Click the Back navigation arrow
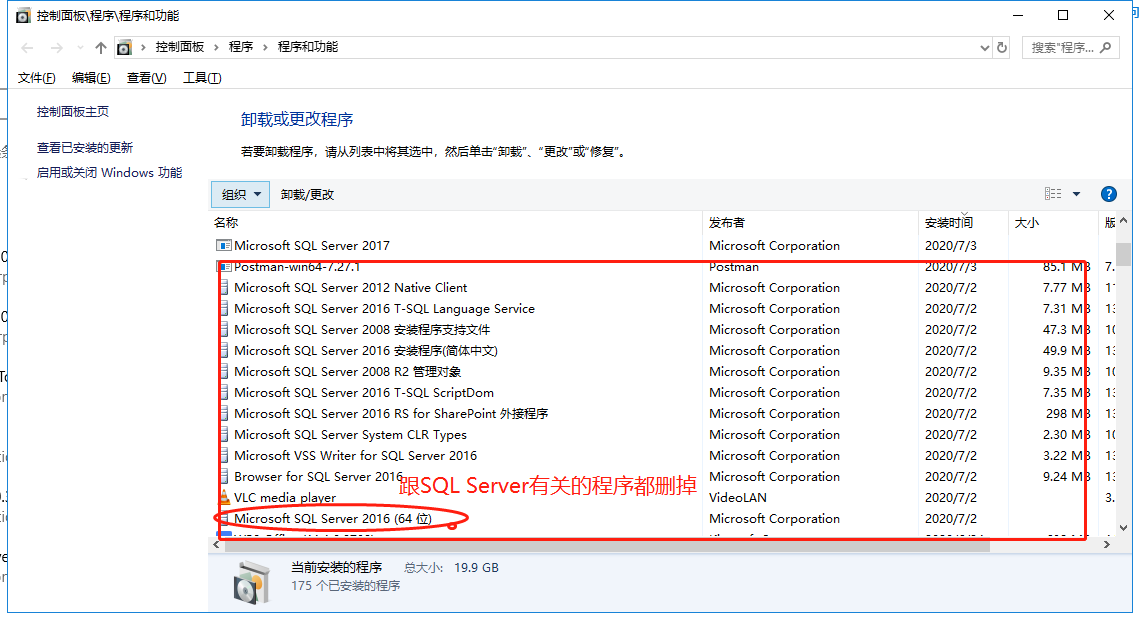 click(28, 48)
